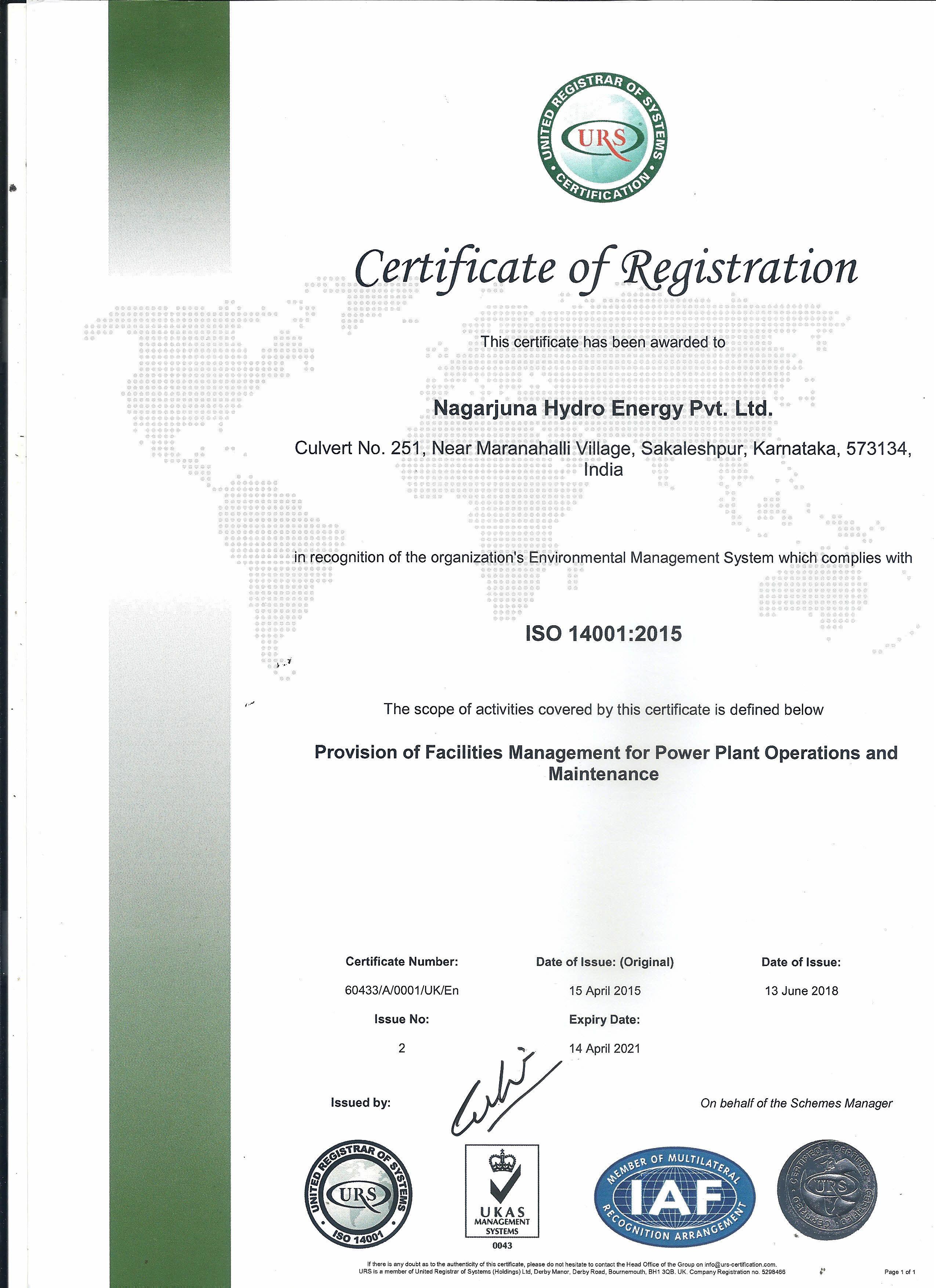This screenshot has width=936, height=1288.
Task: Click the address line starting 'Culvert No. 251'
Action: [x=603, y=449]
